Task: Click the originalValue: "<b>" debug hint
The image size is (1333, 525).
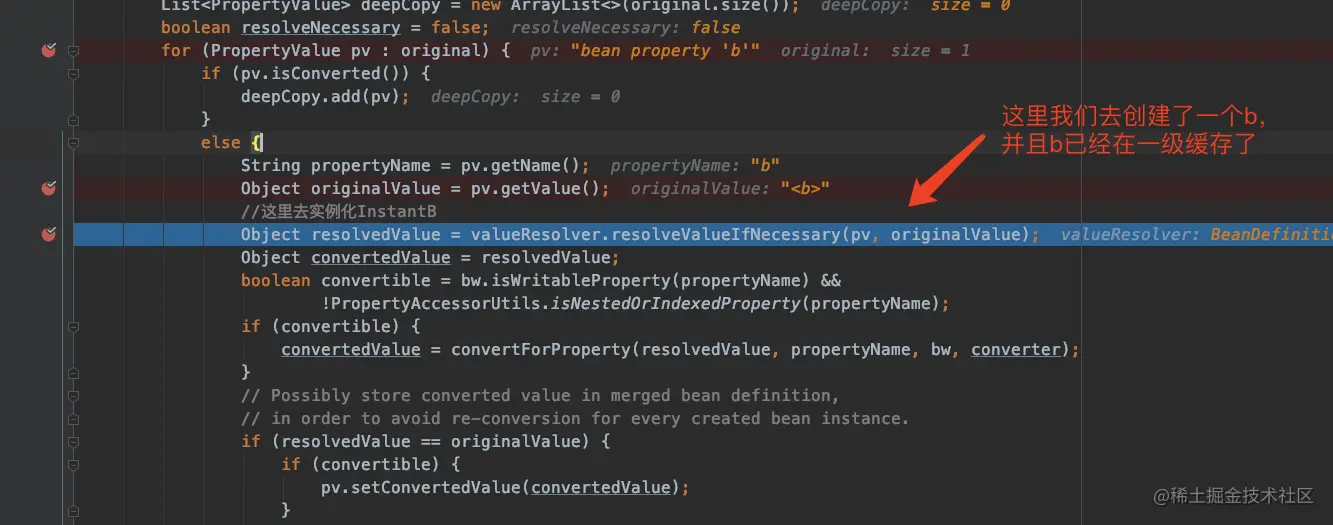Action: click(730, 188)
